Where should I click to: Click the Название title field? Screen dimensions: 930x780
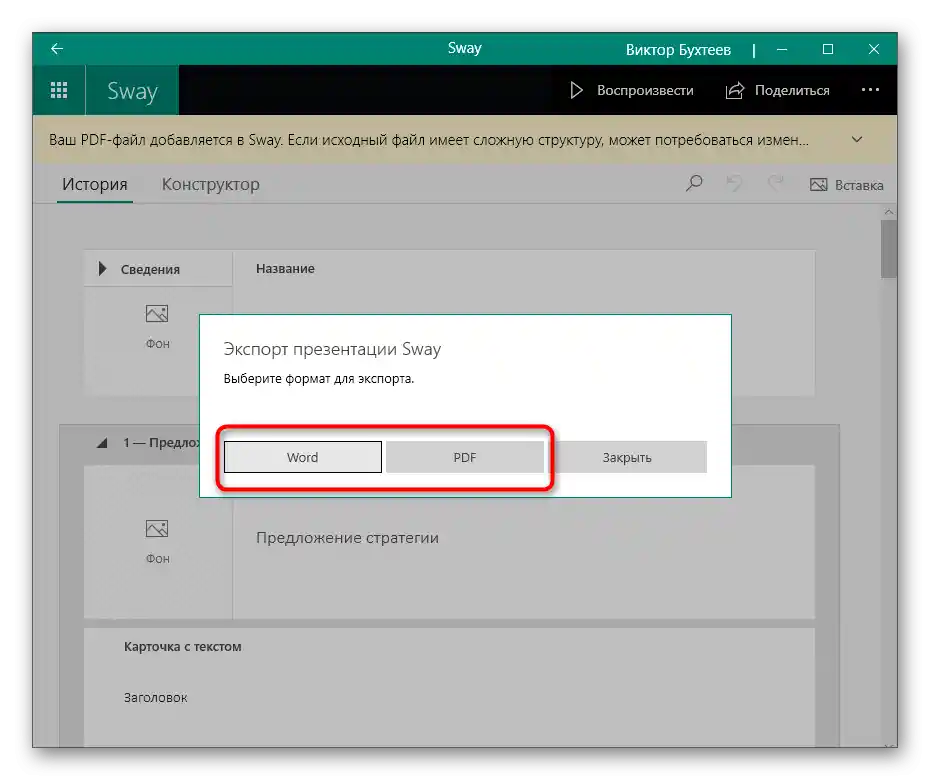(285, 269)
